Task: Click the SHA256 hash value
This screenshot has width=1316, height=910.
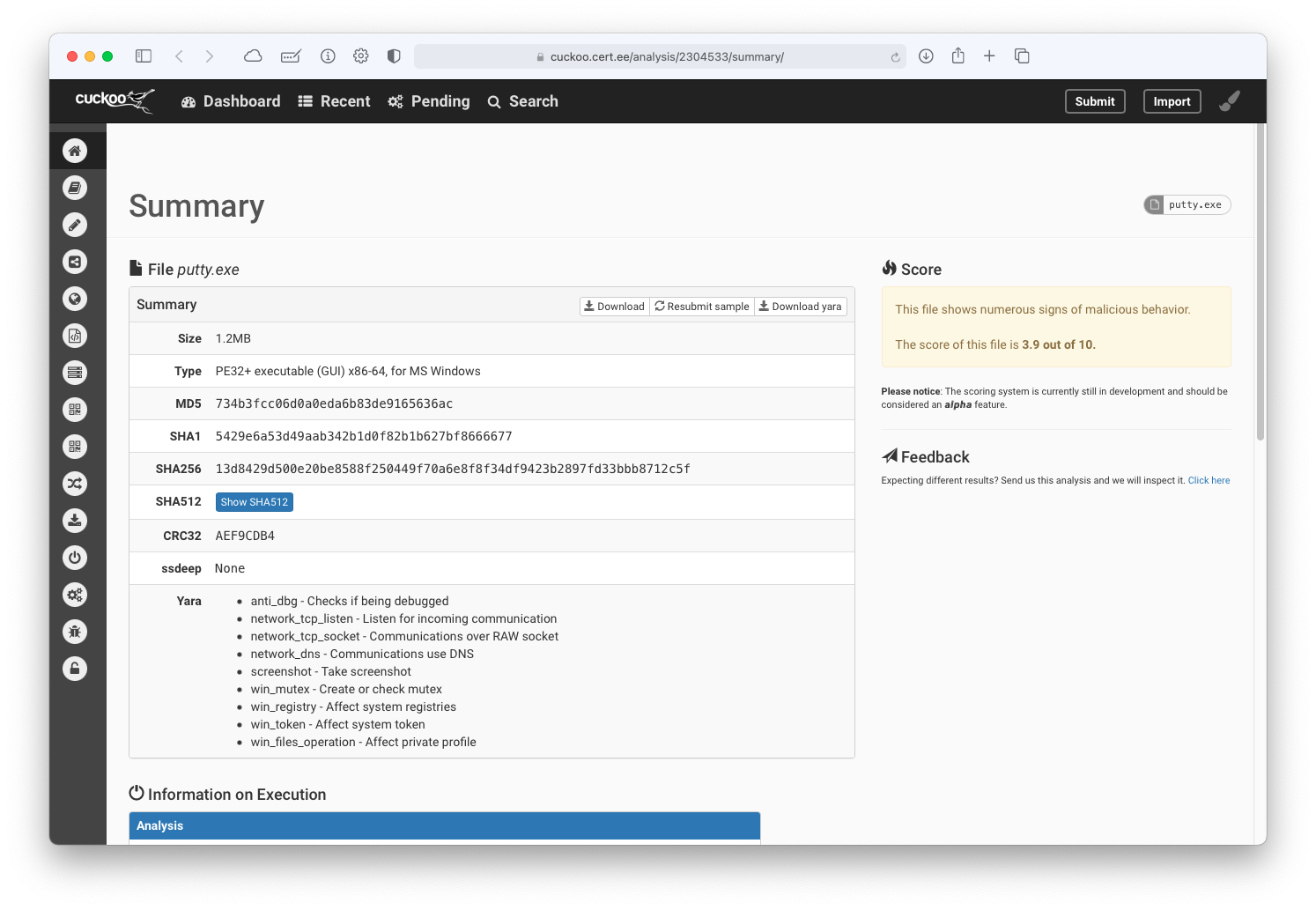Action: tap(453, 469)
